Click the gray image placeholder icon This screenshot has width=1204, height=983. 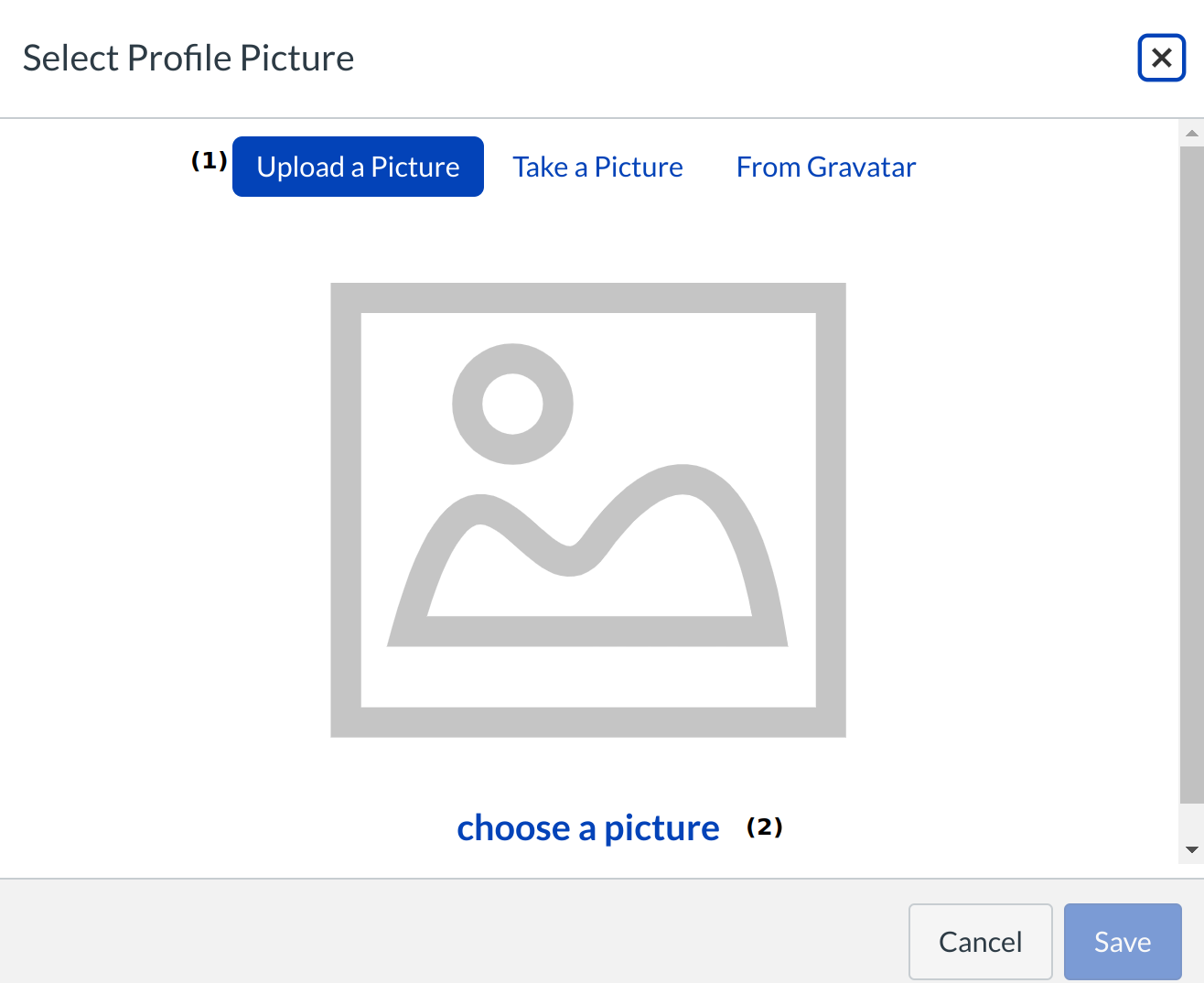point(587,510)
